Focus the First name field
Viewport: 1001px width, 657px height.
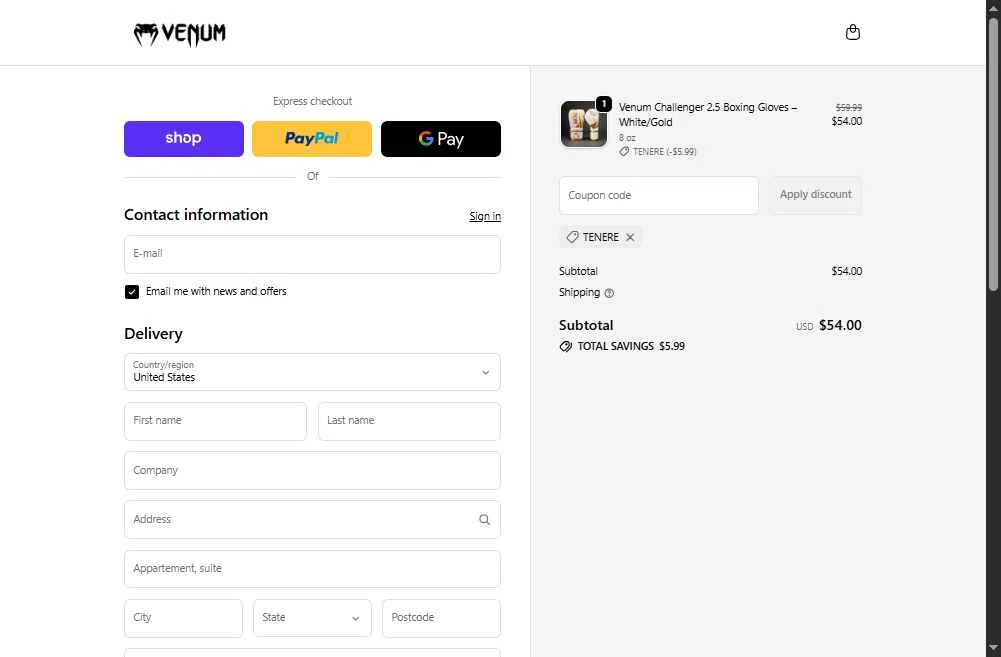pyautogui.click(x=215, y=421)
